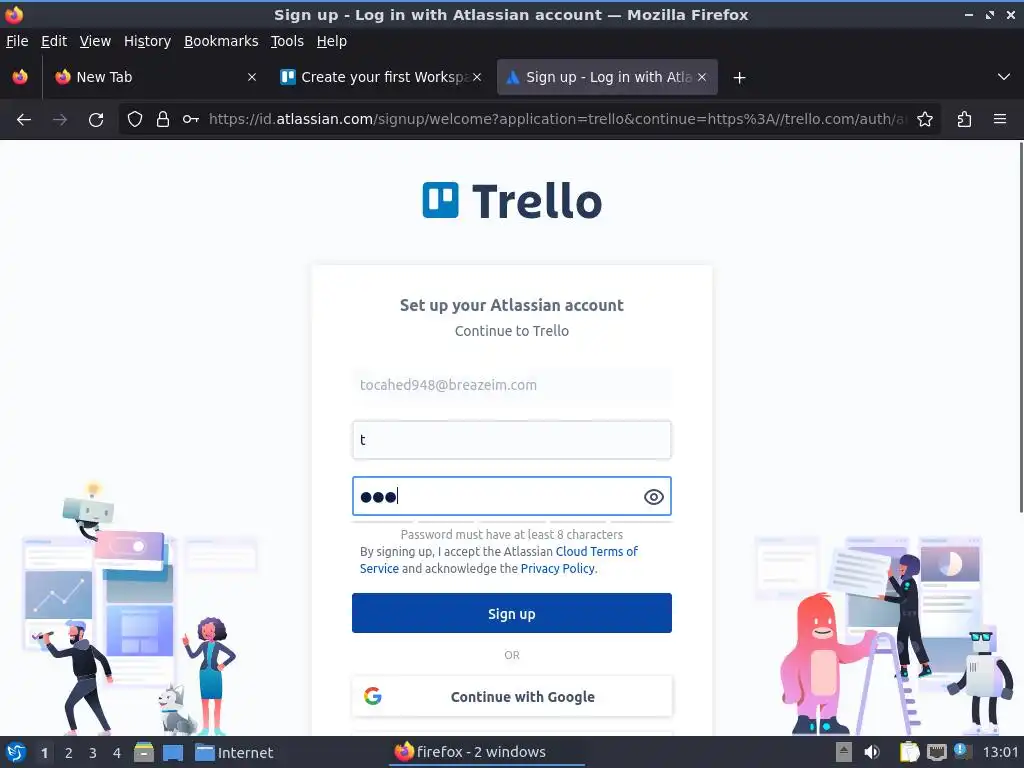
Task: Reload the current page
Action: click(96, 120)
